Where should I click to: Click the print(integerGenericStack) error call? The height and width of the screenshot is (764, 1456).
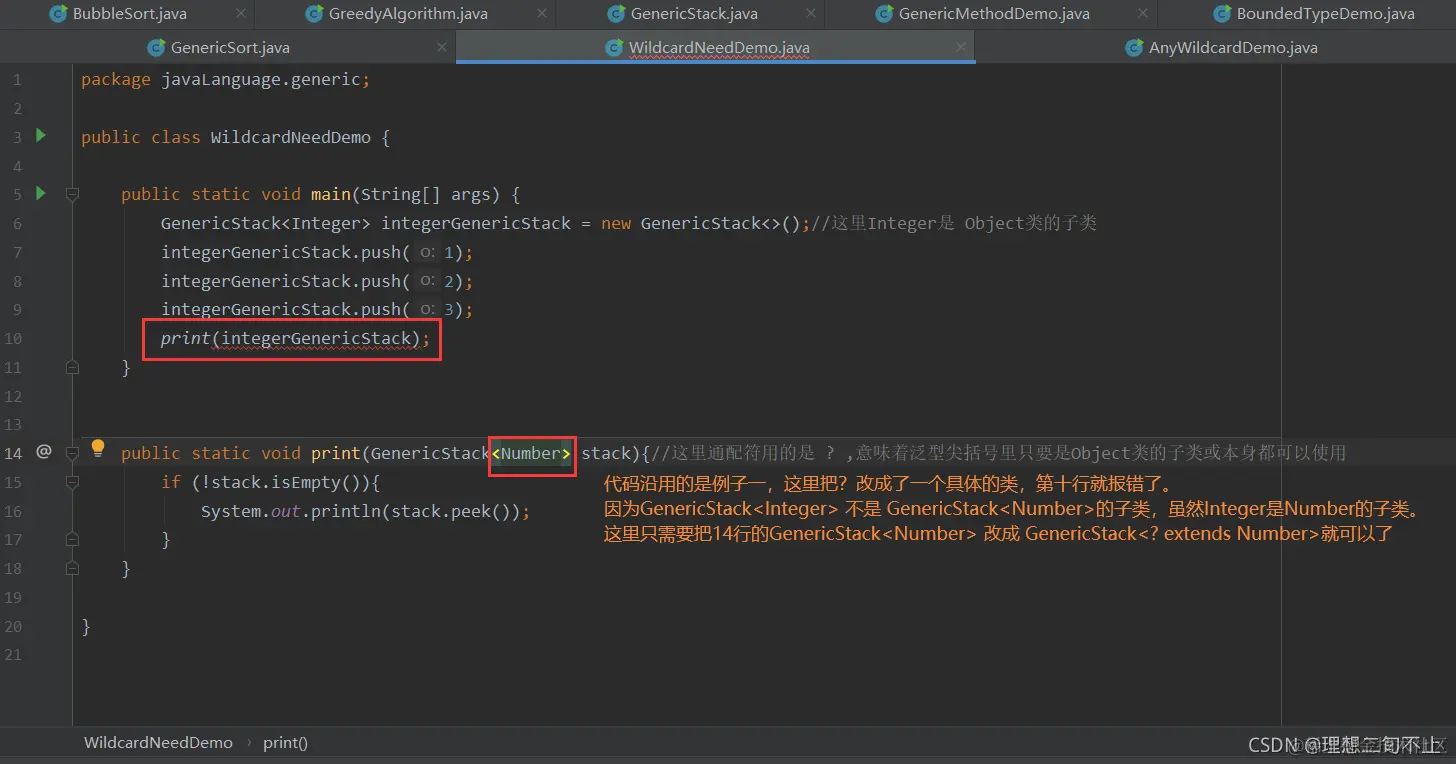[295, 338]
